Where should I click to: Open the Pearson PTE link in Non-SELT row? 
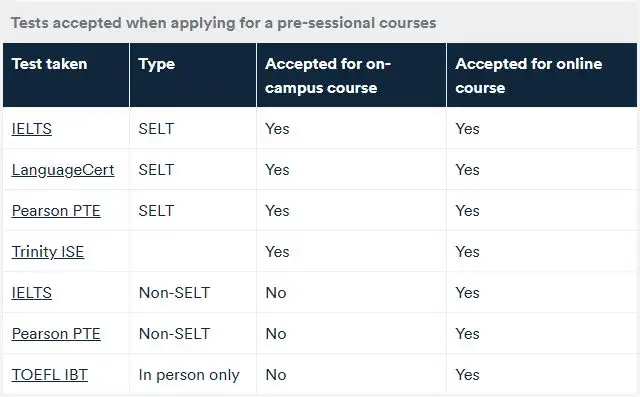[x=56, y=334]
